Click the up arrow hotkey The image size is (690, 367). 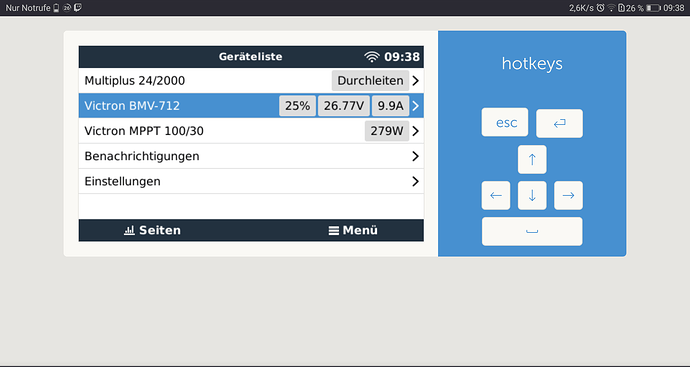532,159
